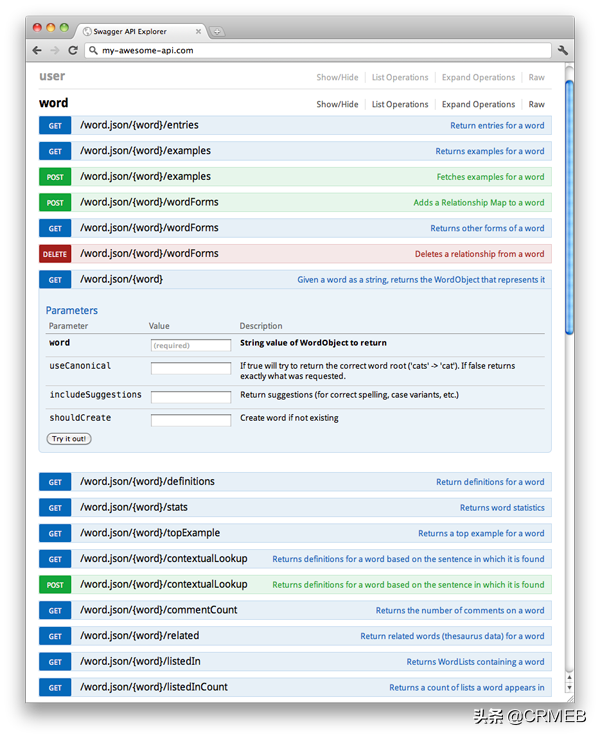Expand the POST /word.json/{word}/wordForms path
Image resolution: width=600 pixels, height=738 pixels.
(149, 202)
